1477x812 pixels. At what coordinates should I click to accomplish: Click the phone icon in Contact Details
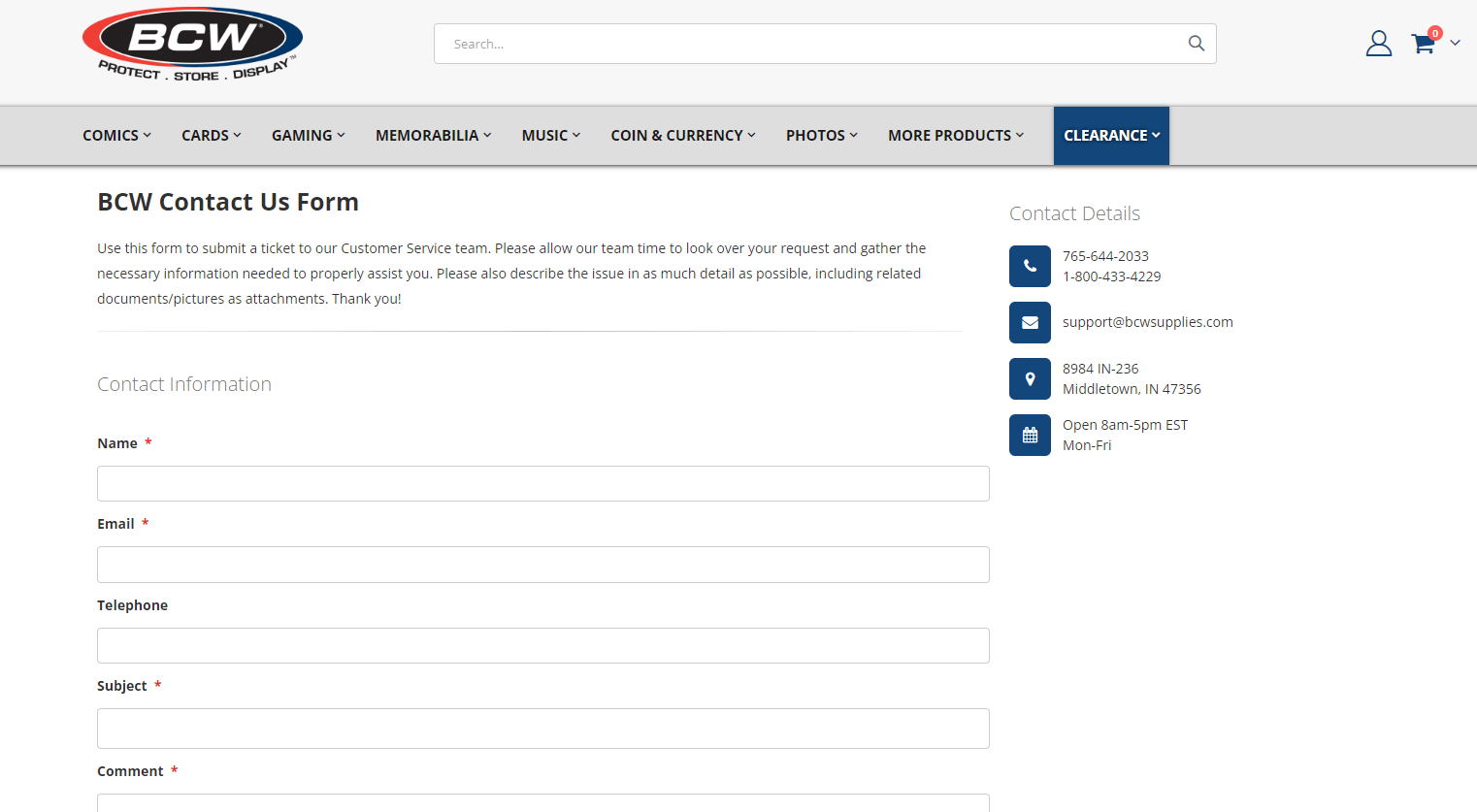1030,266
